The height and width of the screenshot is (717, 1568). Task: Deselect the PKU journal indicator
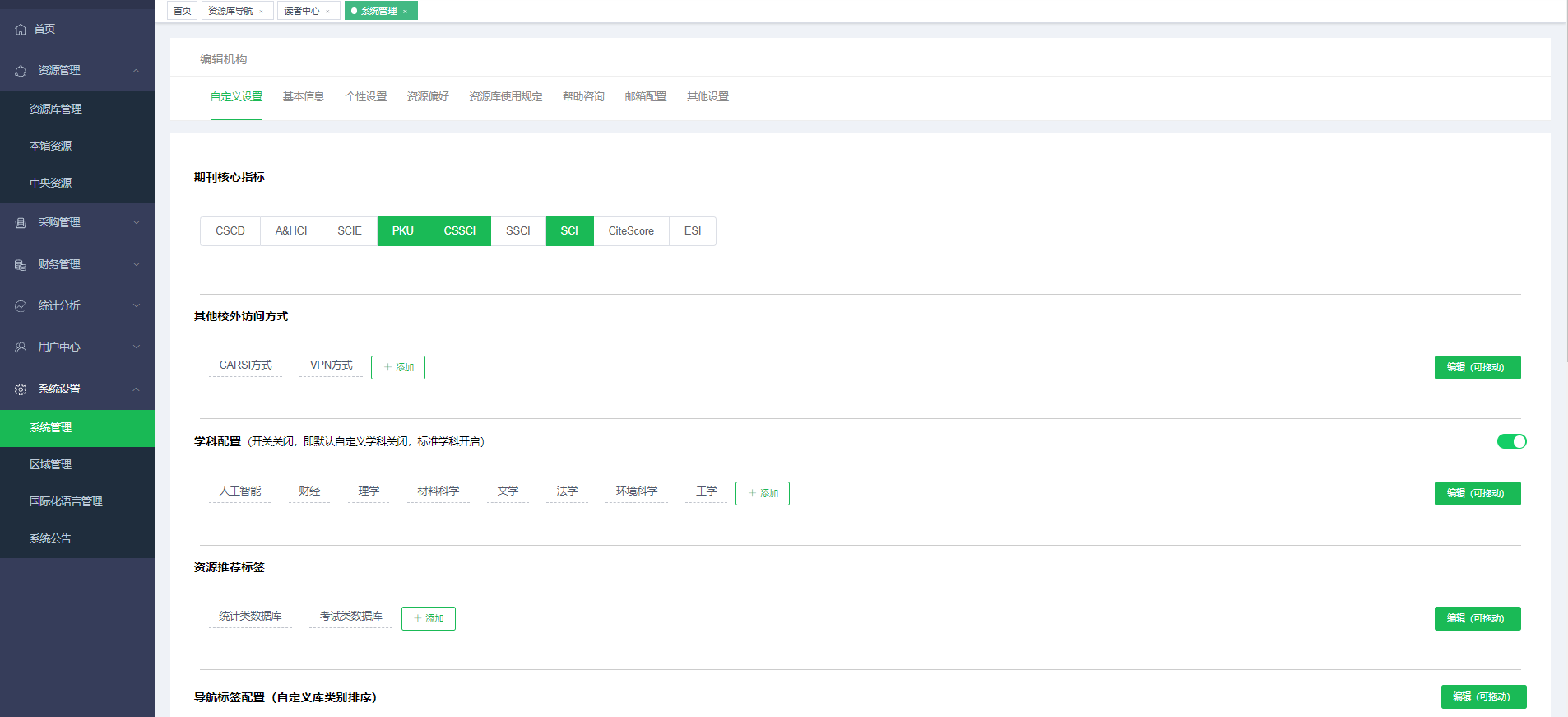[402, 231]
